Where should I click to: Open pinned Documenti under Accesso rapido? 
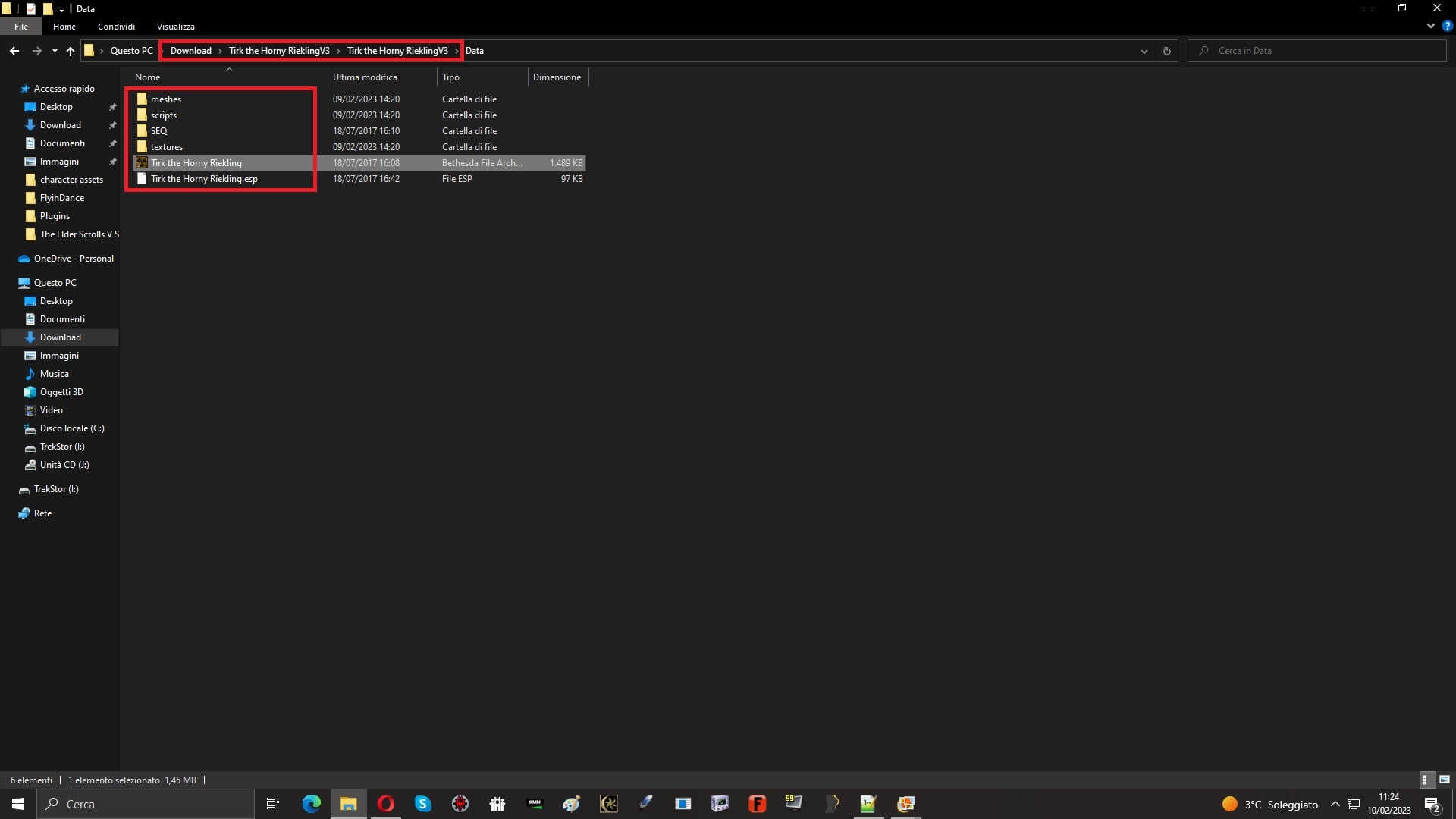click(62, 143)
